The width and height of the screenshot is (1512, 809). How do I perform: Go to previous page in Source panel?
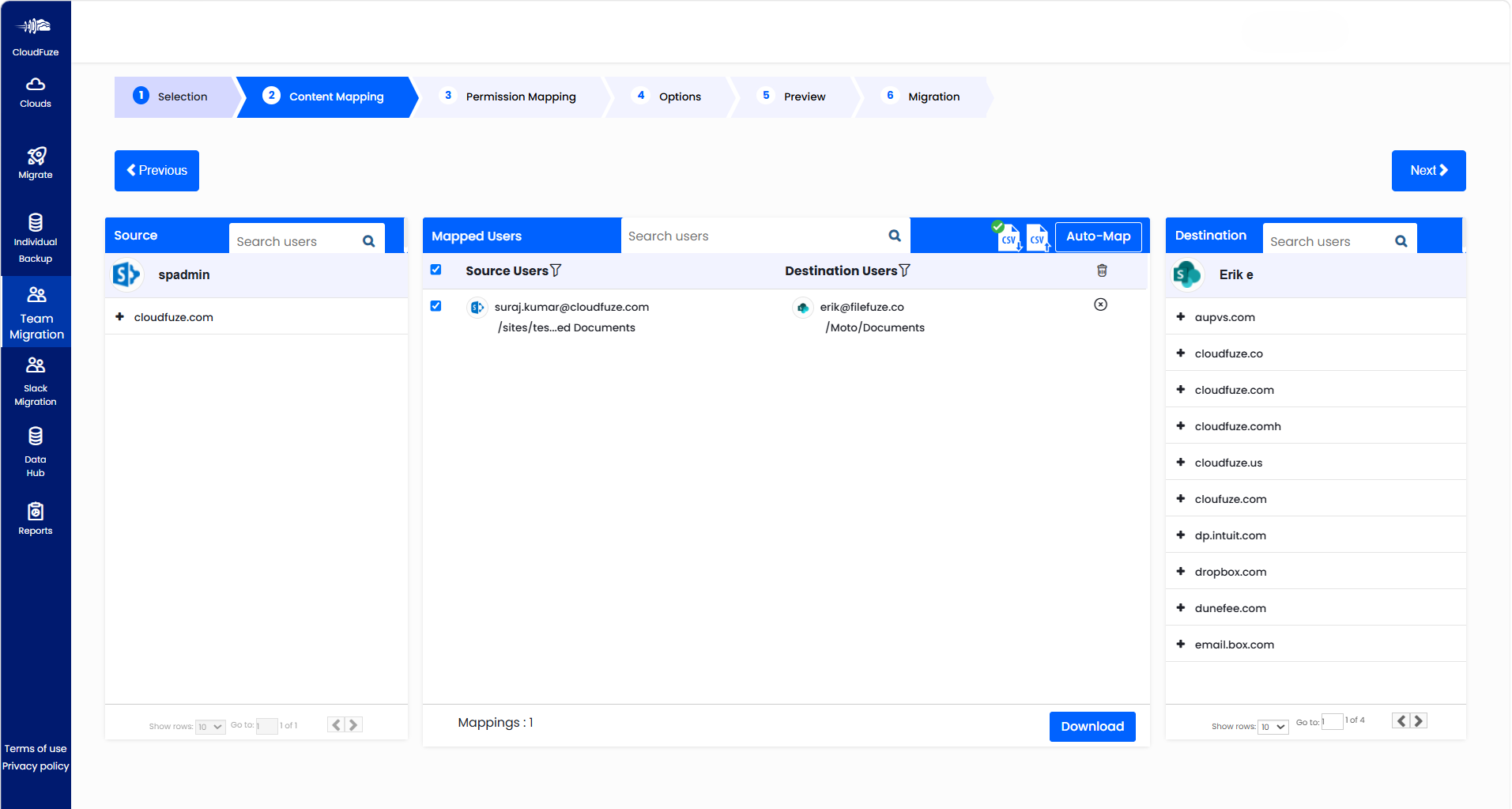coord(336,725)
